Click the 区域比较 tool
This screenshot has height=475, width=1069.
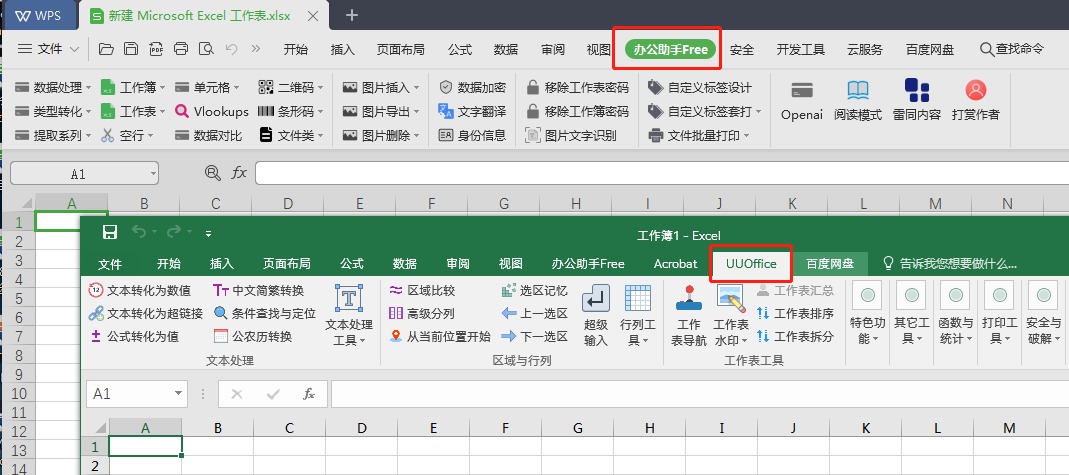coord(421,290)
